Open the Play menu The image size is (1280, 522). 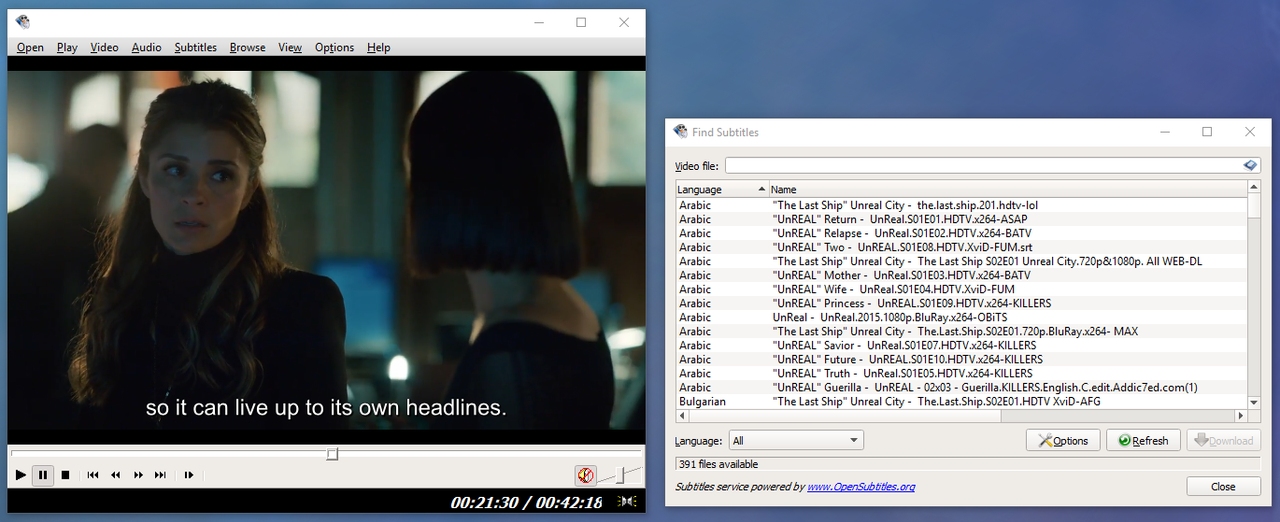coord(67,47)
